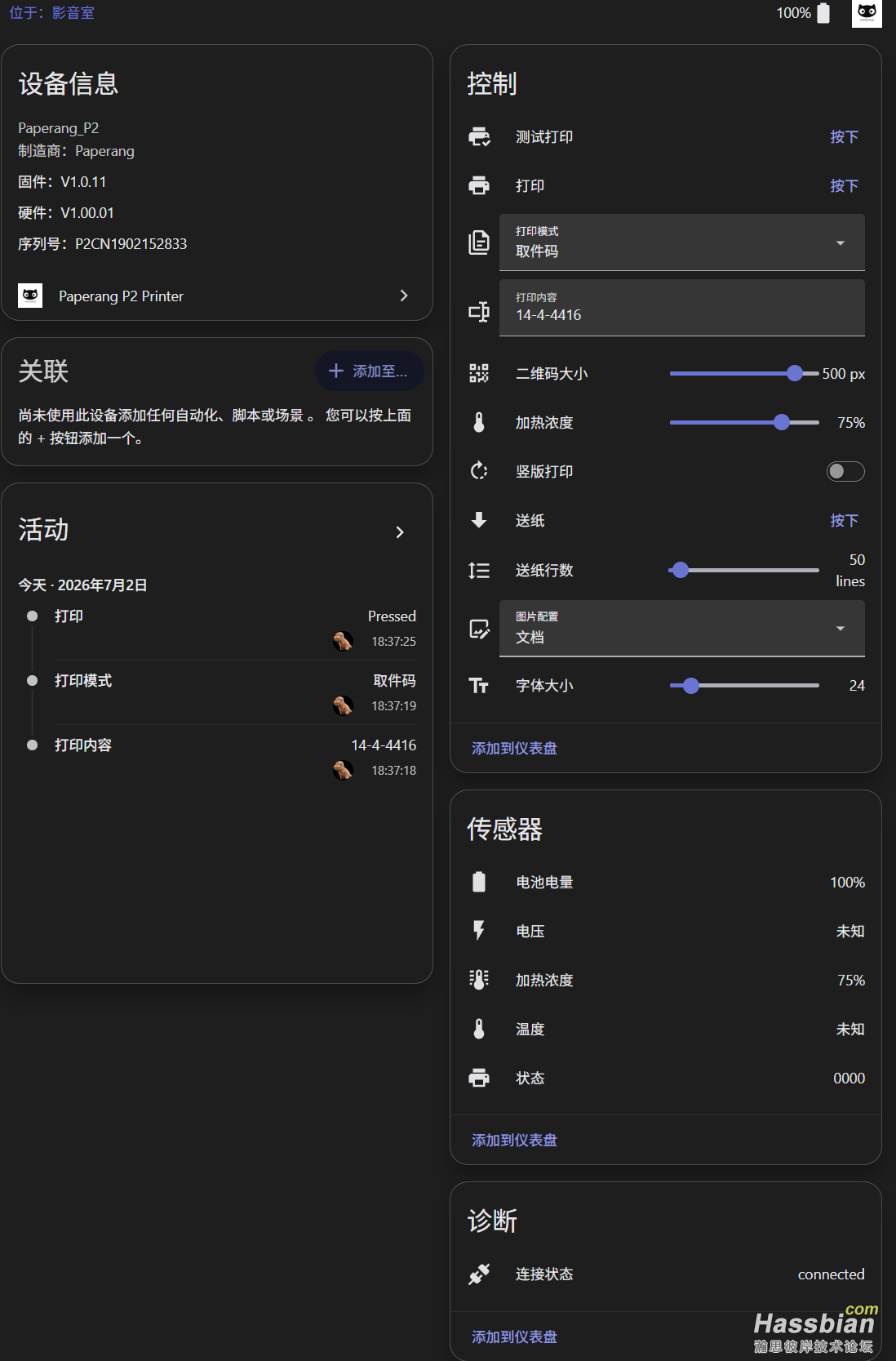Click the temperature sensor thermometer icon
Viewport: 896px width, 1361px height.
[479, 1029]
